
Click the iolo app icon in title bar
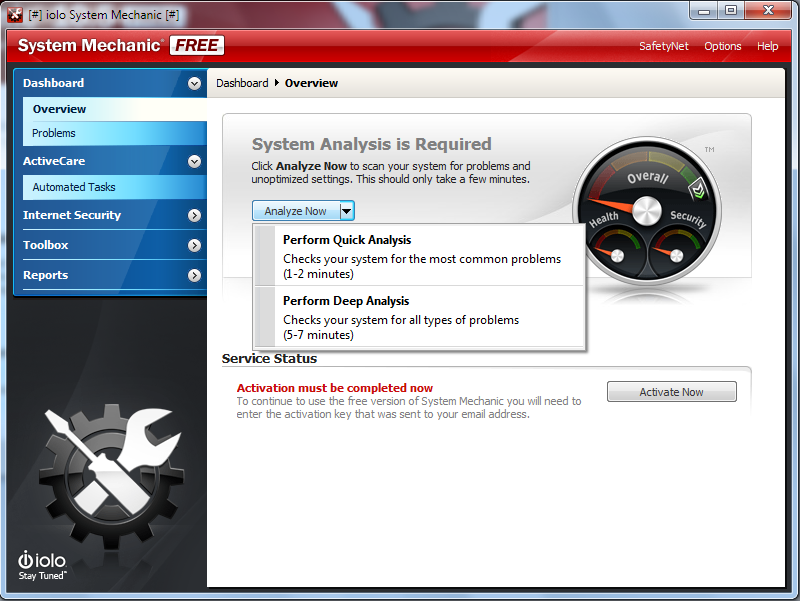[x=15, y=15]
